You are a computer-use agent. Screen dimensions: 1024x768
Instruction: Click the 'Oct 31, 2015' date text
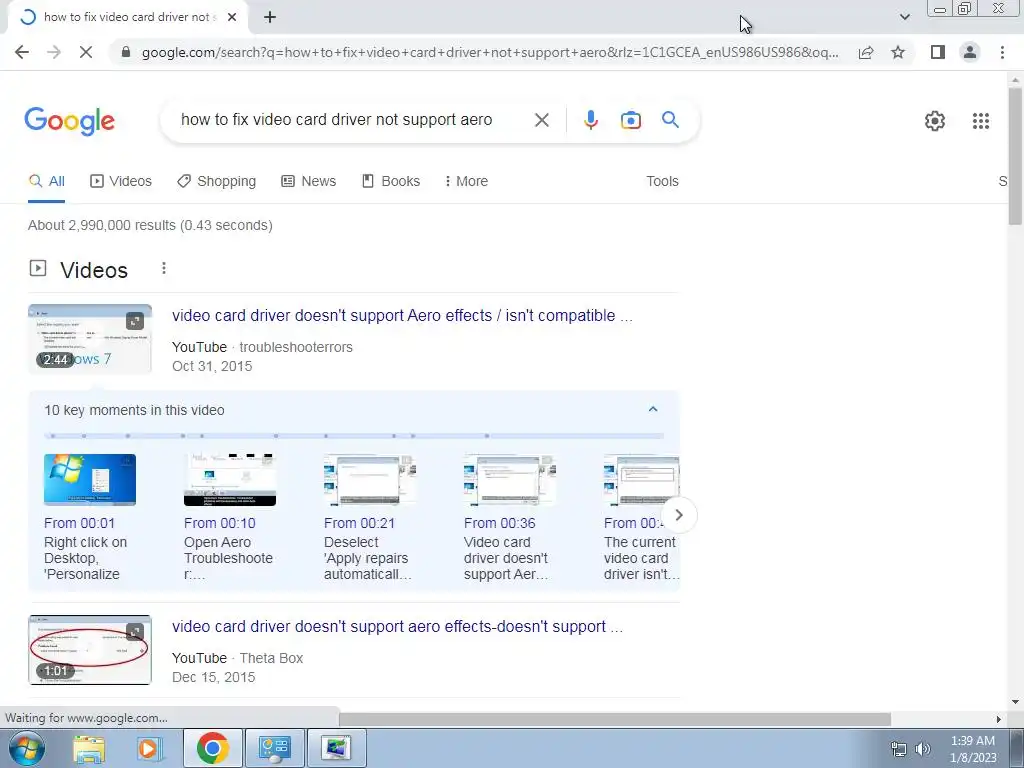(212, 366)
